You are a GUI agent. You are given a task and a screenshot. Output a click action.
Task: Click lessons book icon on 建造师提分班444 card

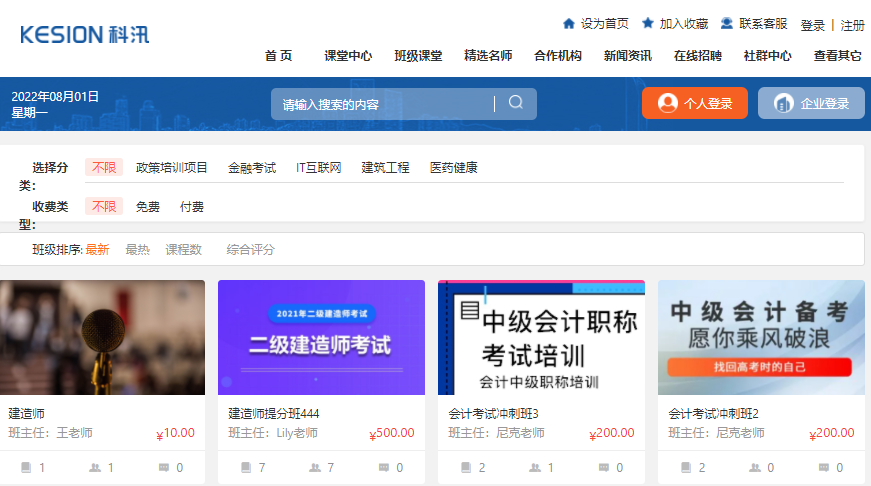[x=246, y=468]
